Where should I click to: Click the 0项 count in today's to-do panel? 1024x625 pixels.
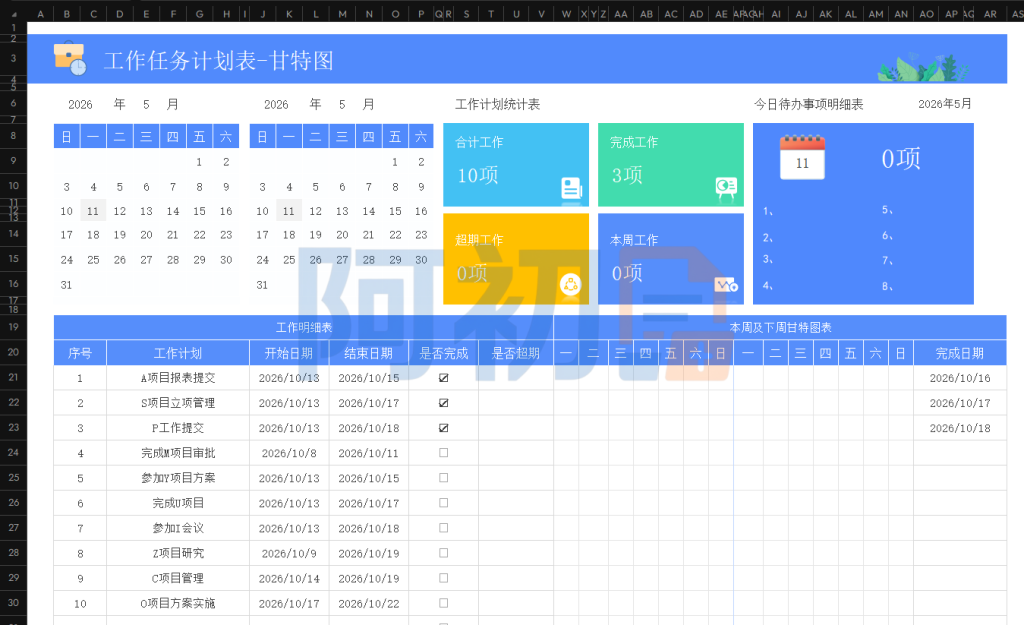[901, 158]
